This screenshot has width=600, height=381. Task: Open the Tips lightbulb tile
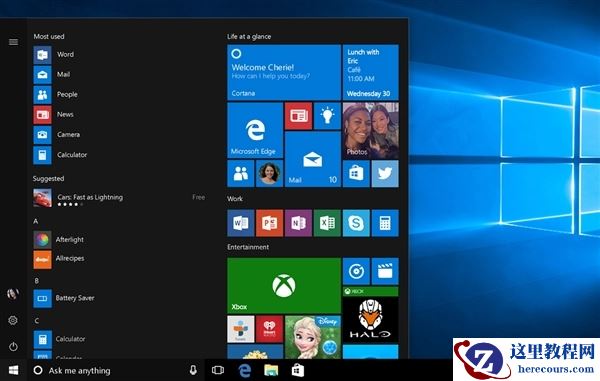pyautogui.click(x=327, y=116)
